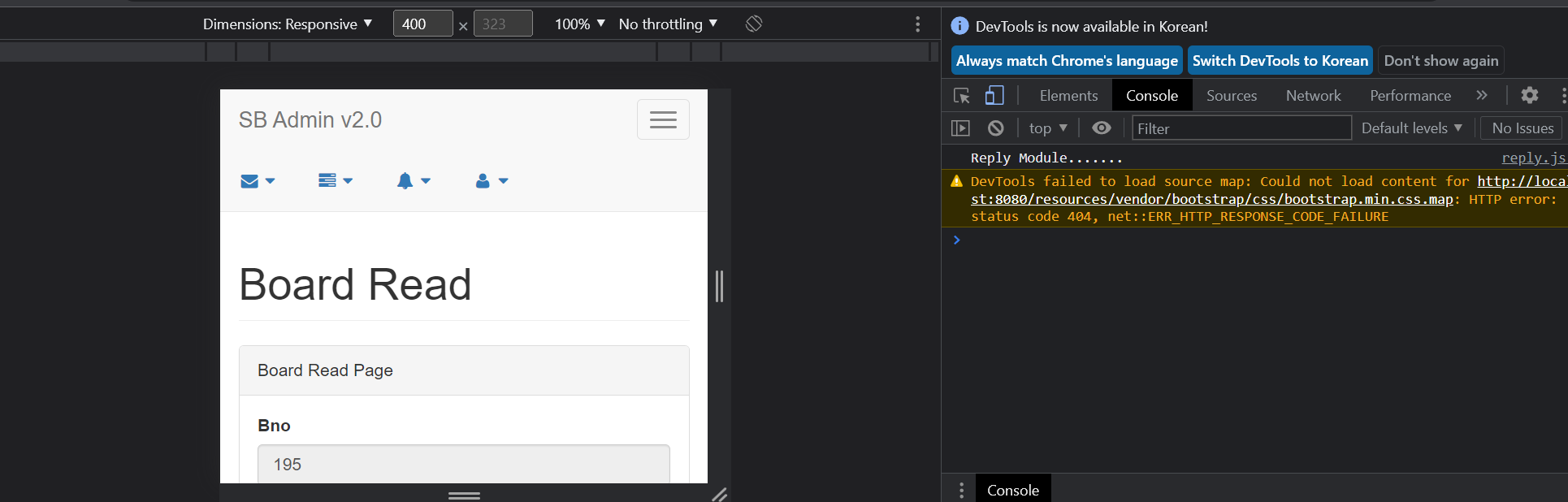Open device toolbar more options
The width and height of the screenshot is (1568, 502).
pos(918,24)
